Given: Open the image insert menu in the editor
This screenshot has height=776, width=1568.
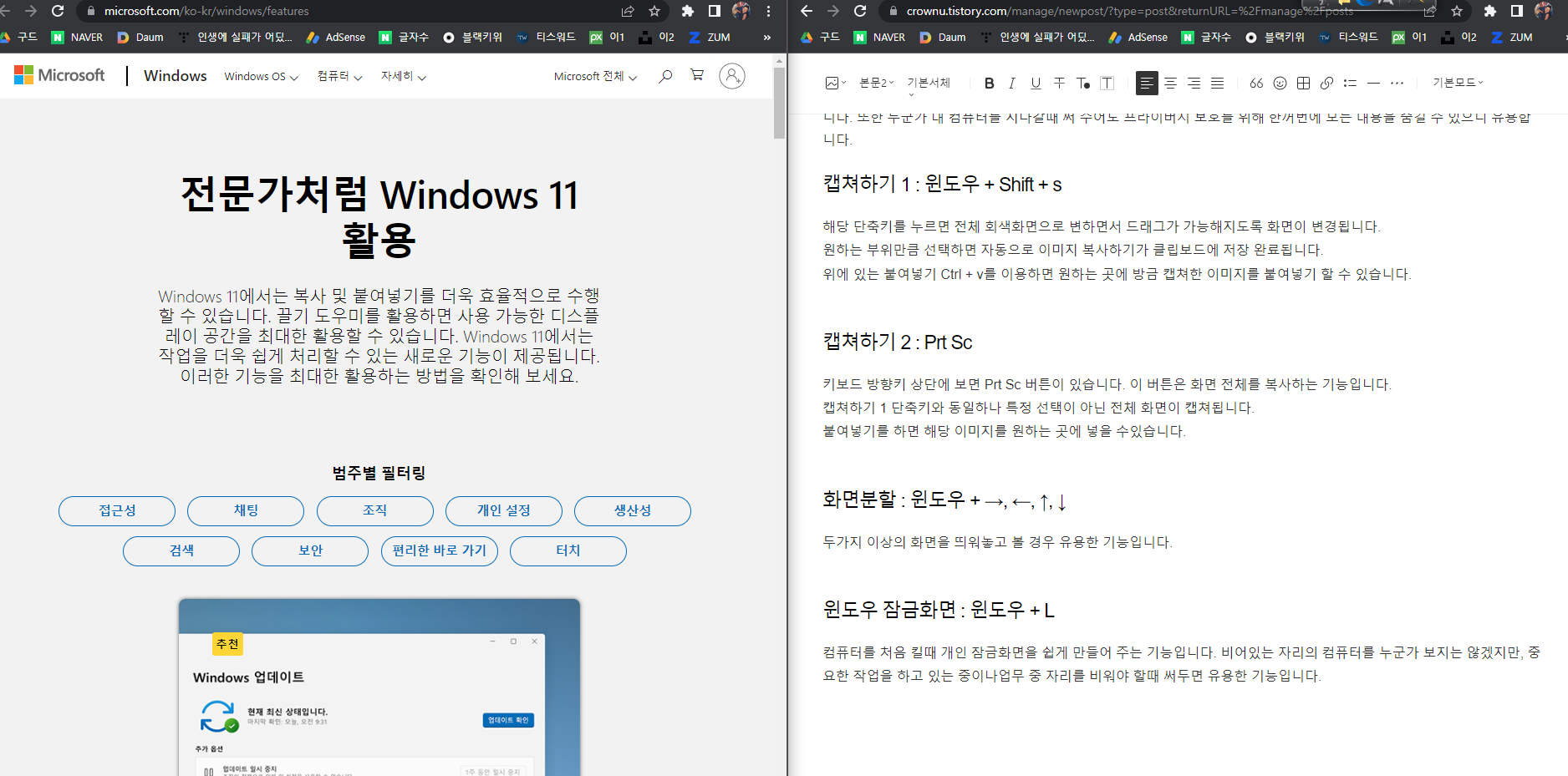Looking at the screenshot, I should point(836,83).
